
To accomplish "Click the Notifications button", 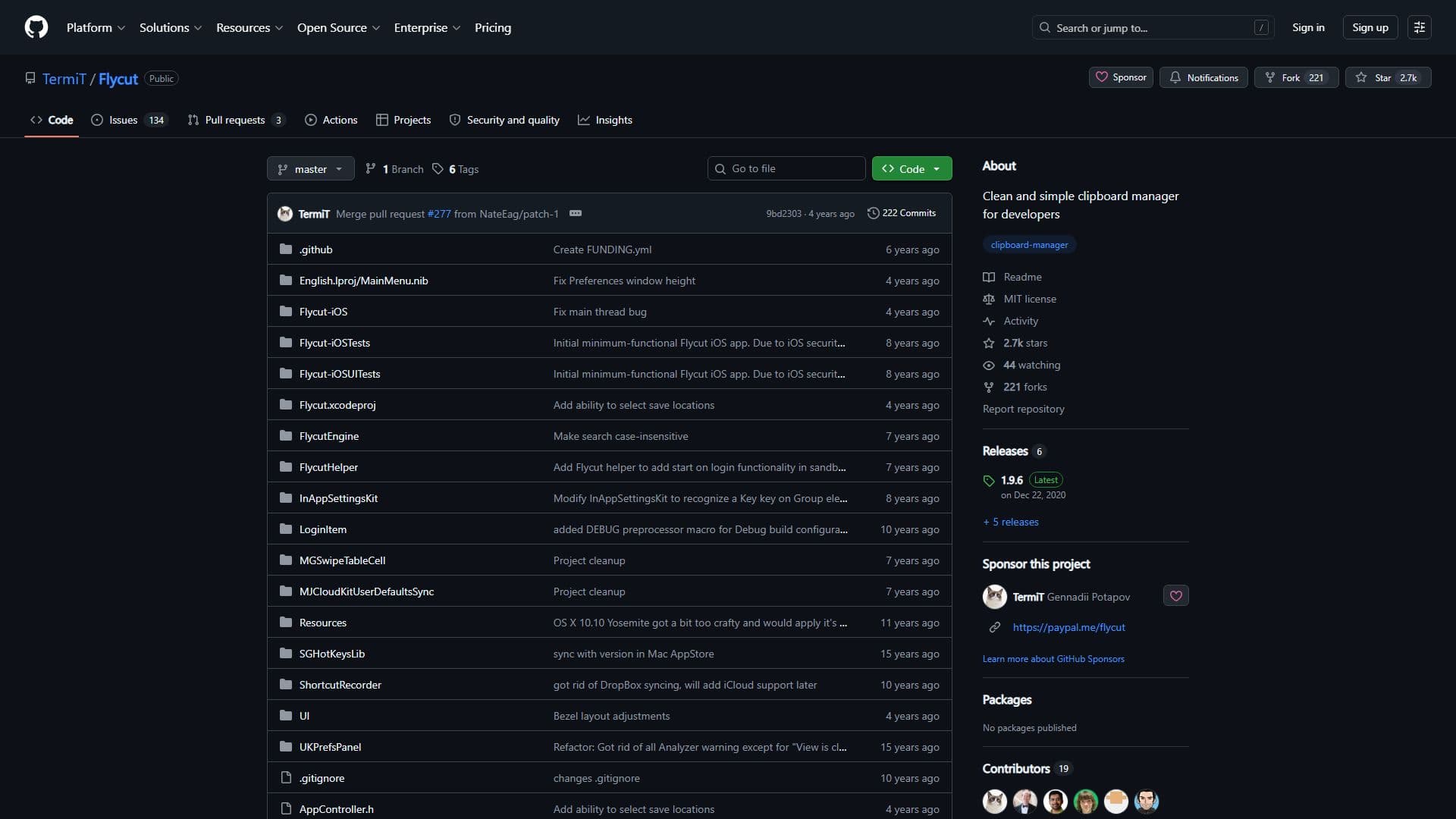I will tap(1203, 77).
